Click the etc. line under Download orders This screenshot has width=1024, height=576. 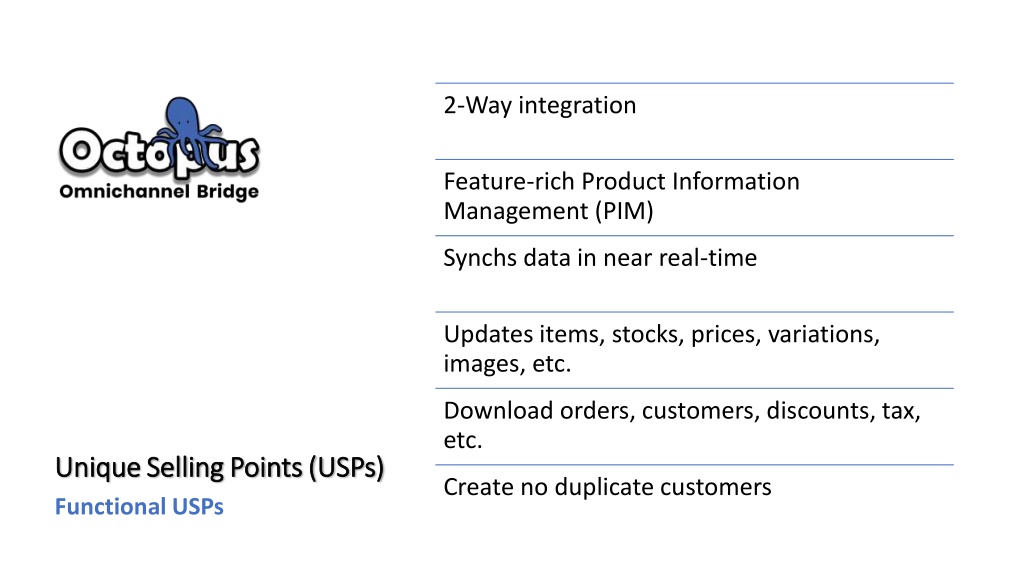pos(462,440)
